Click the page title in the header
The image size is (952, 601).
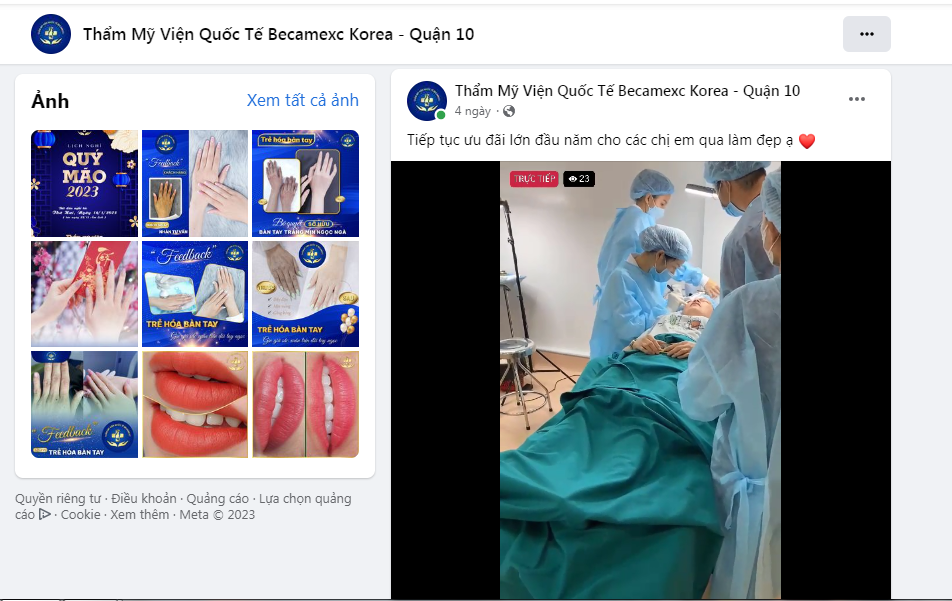coord(279,34)
